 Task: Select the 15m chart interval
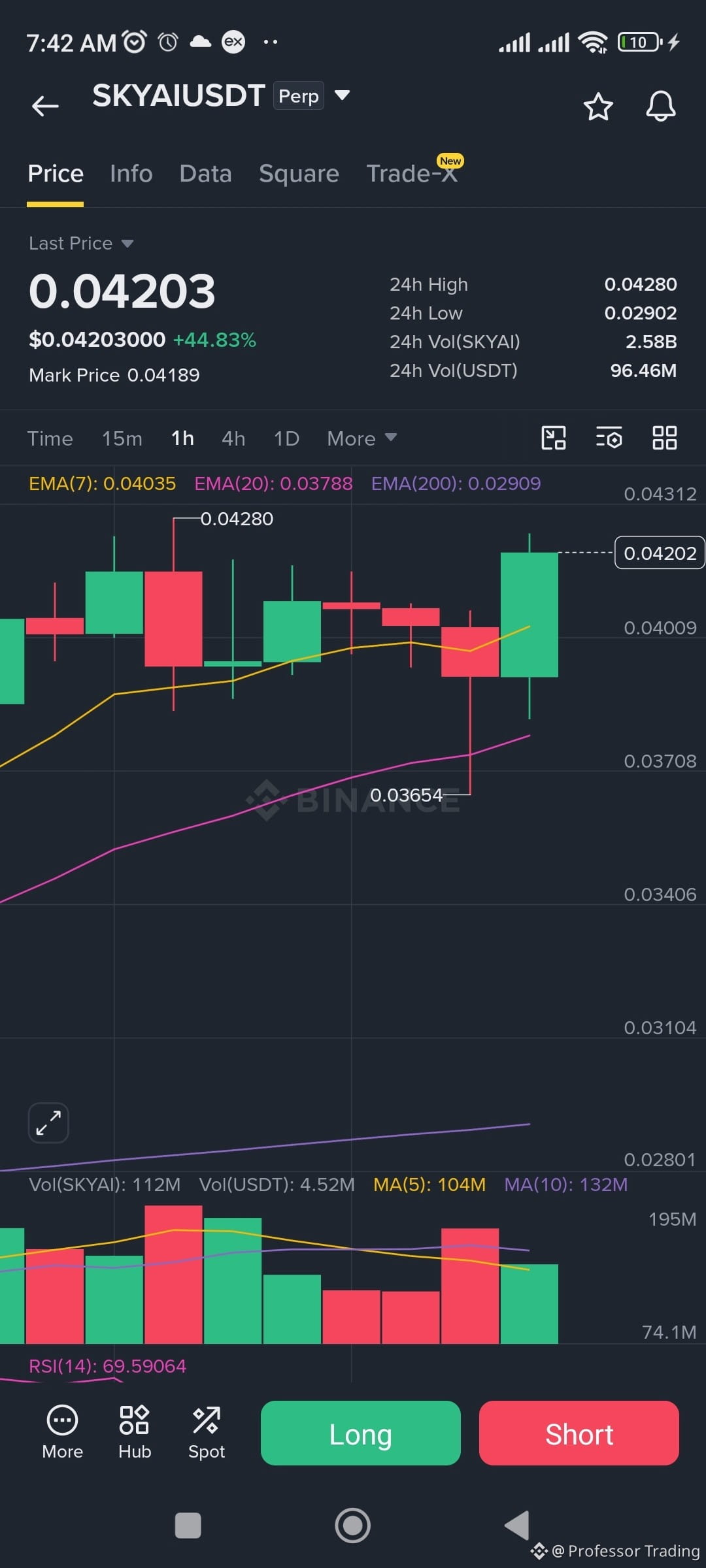(x=122, y=438)
